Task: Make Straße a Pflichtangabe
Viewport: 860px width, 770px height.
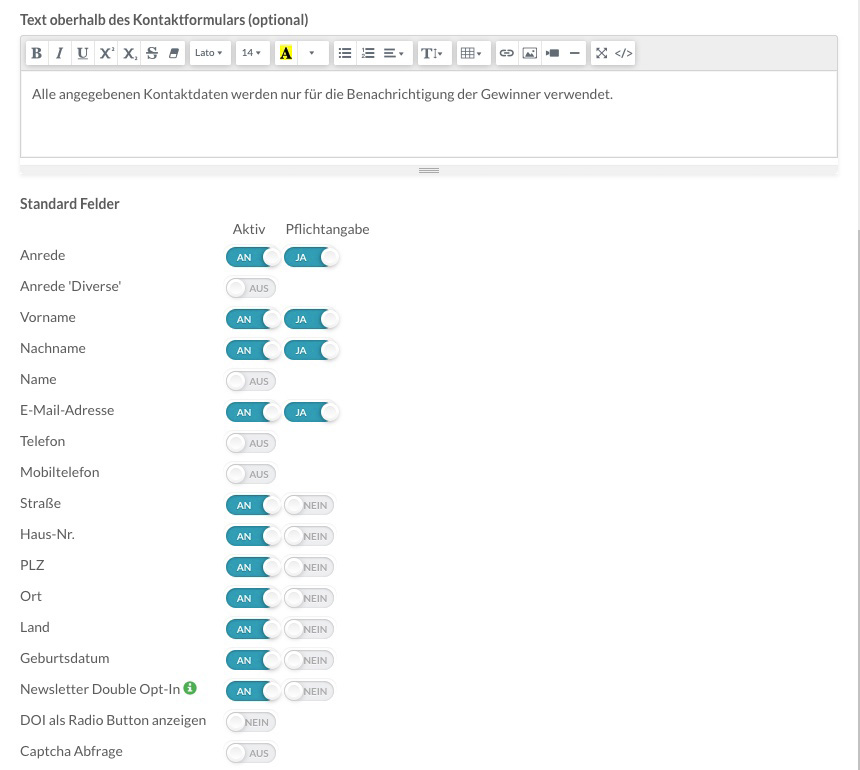Action: click(309, 505)
